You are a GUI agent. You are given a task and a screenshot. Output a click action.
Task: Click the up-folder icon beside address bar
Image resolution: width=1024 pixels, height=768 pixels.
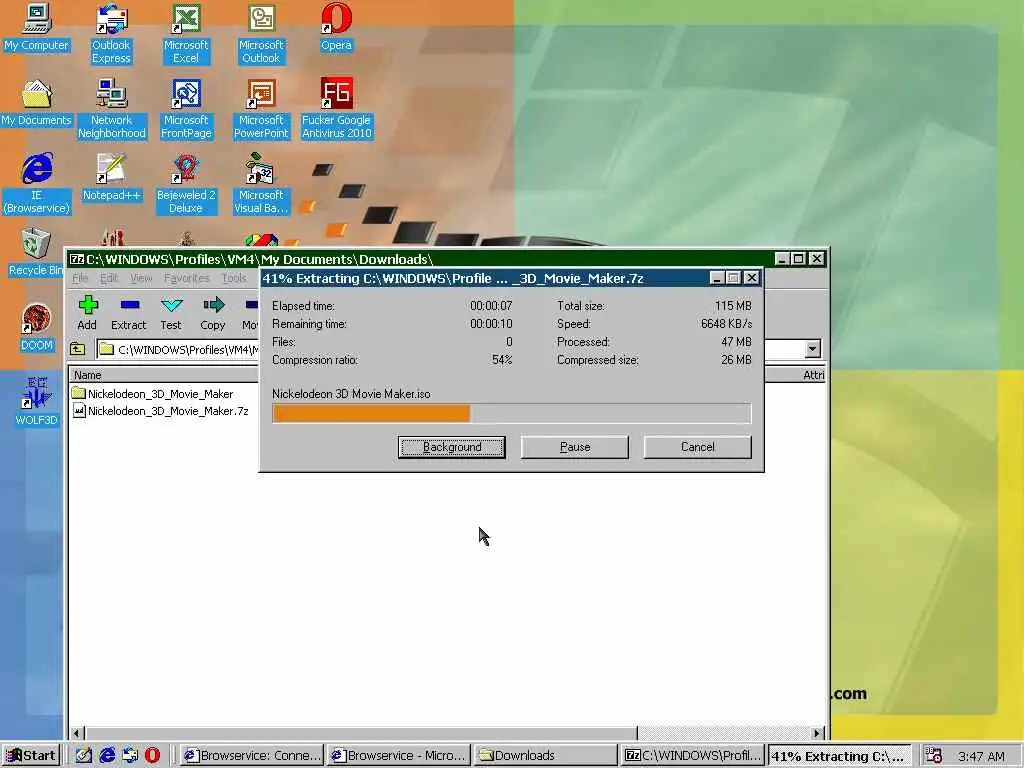tap(78, 349)
